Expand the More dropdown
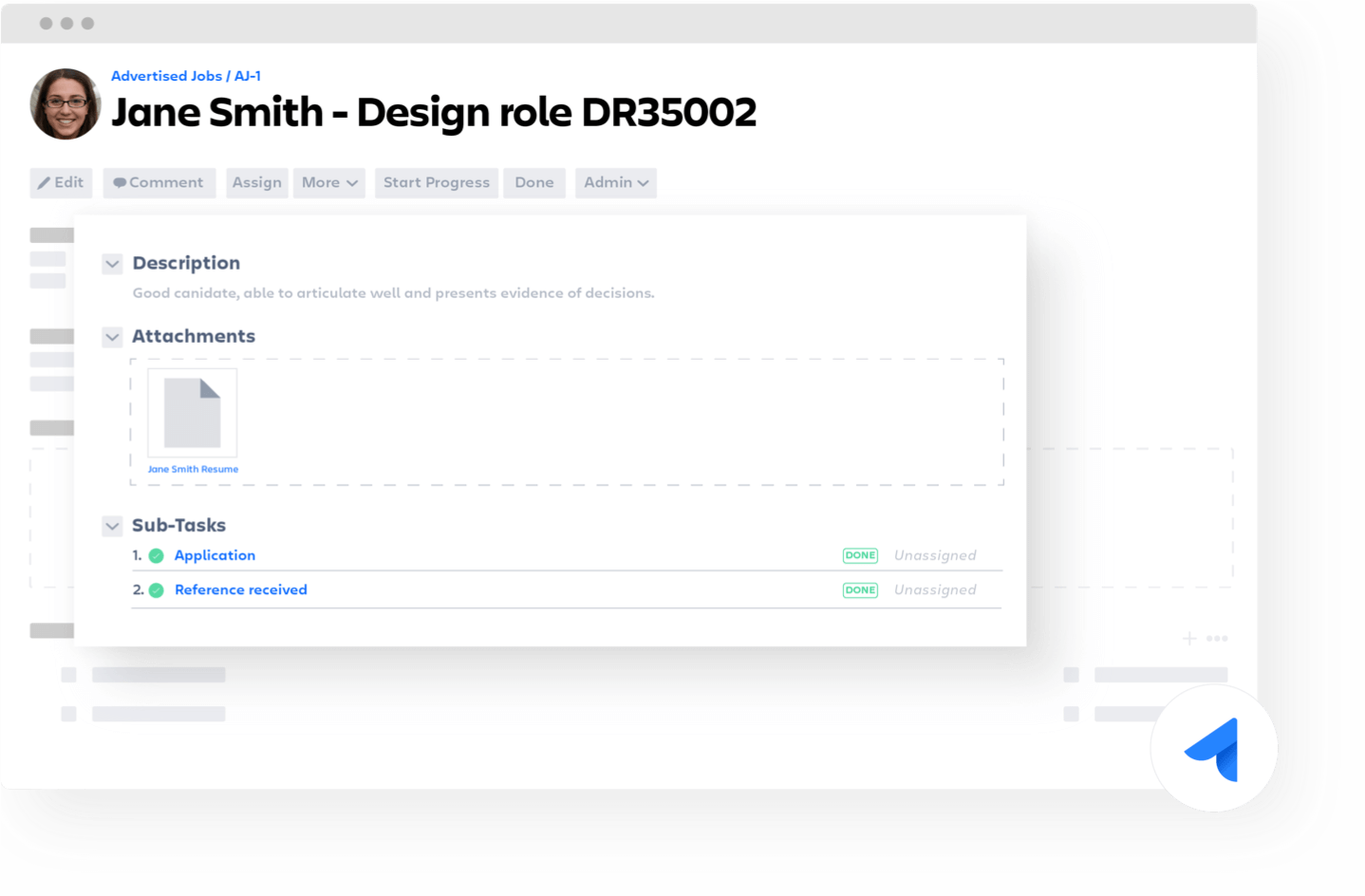This screenshot has width=1365, height=896. pos(328,182)
